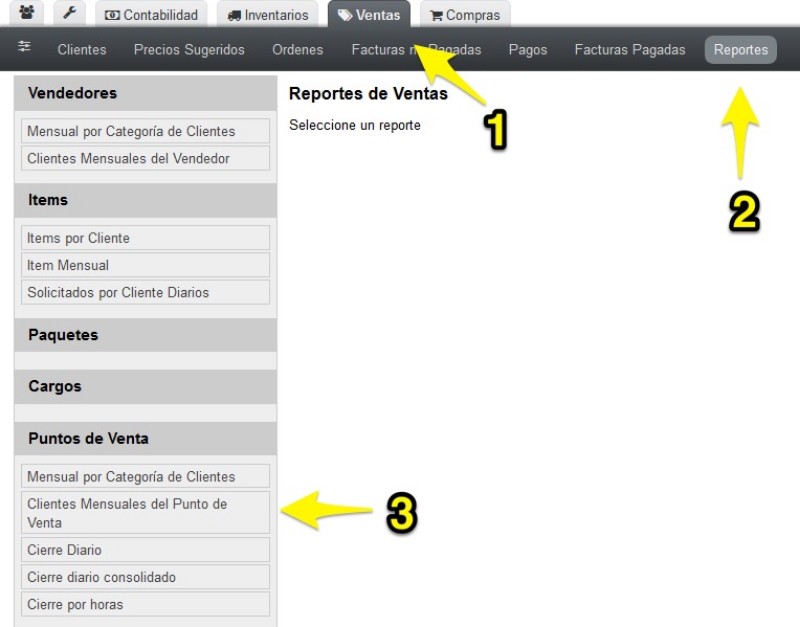Open Items por Cliente report

click(x=145, y=238)
